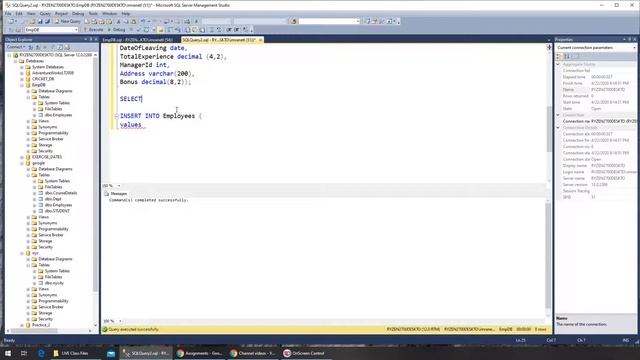Open the Connect dropdown in Object Explorer

(16, 47)
